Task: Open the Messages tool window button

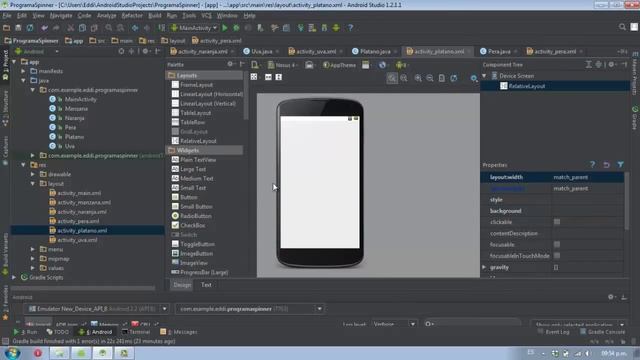Action: pos(179,332)
